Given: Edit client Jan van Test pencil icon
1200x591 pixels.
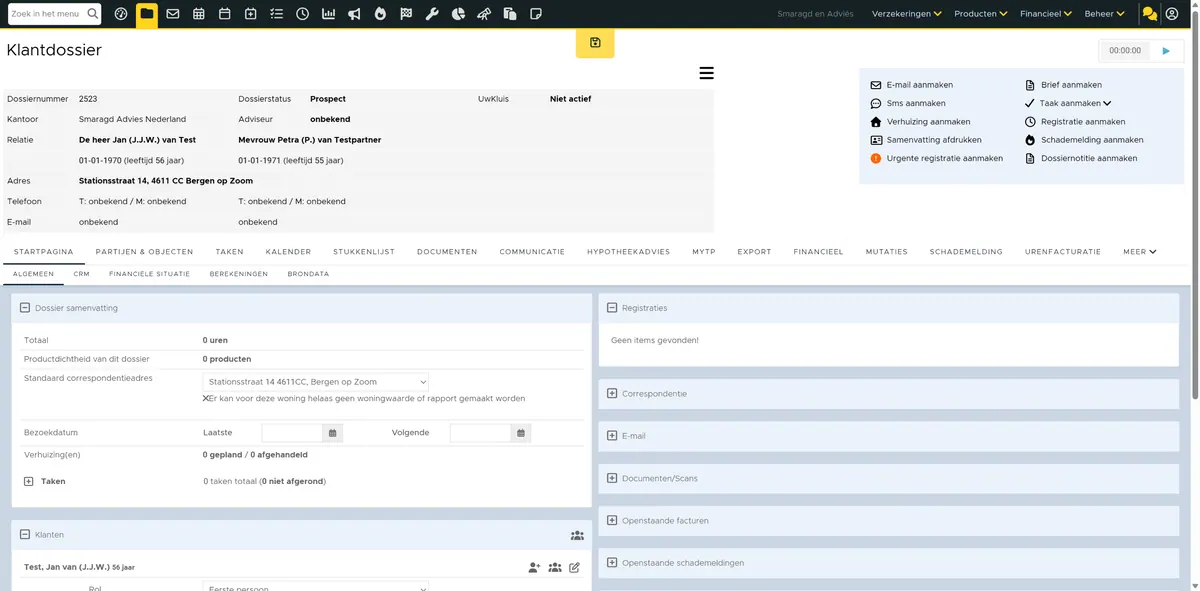Looking at the screenshot, I should point(574,567).
